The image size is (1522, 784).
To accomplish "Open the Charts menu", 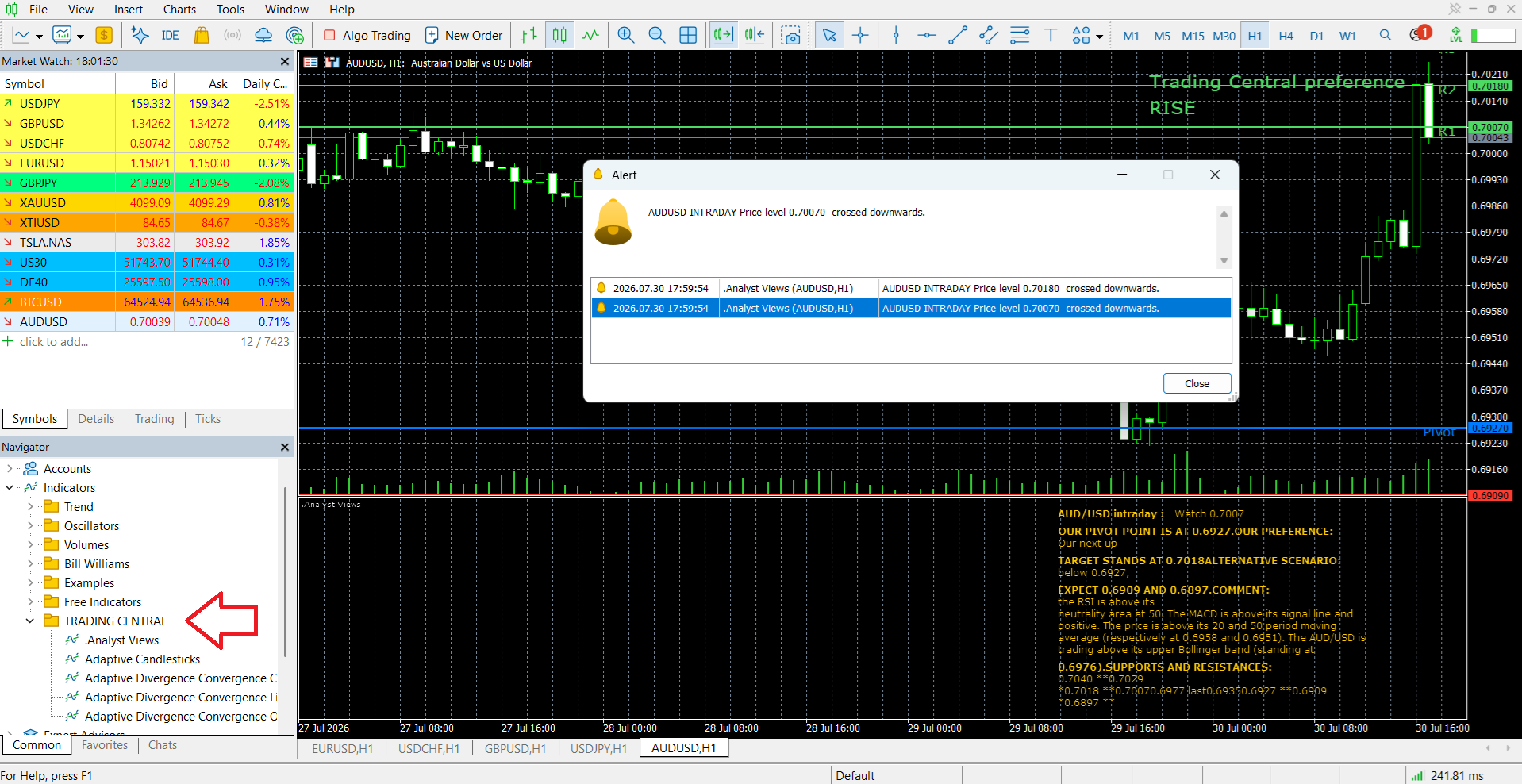I will coord(179,10).
